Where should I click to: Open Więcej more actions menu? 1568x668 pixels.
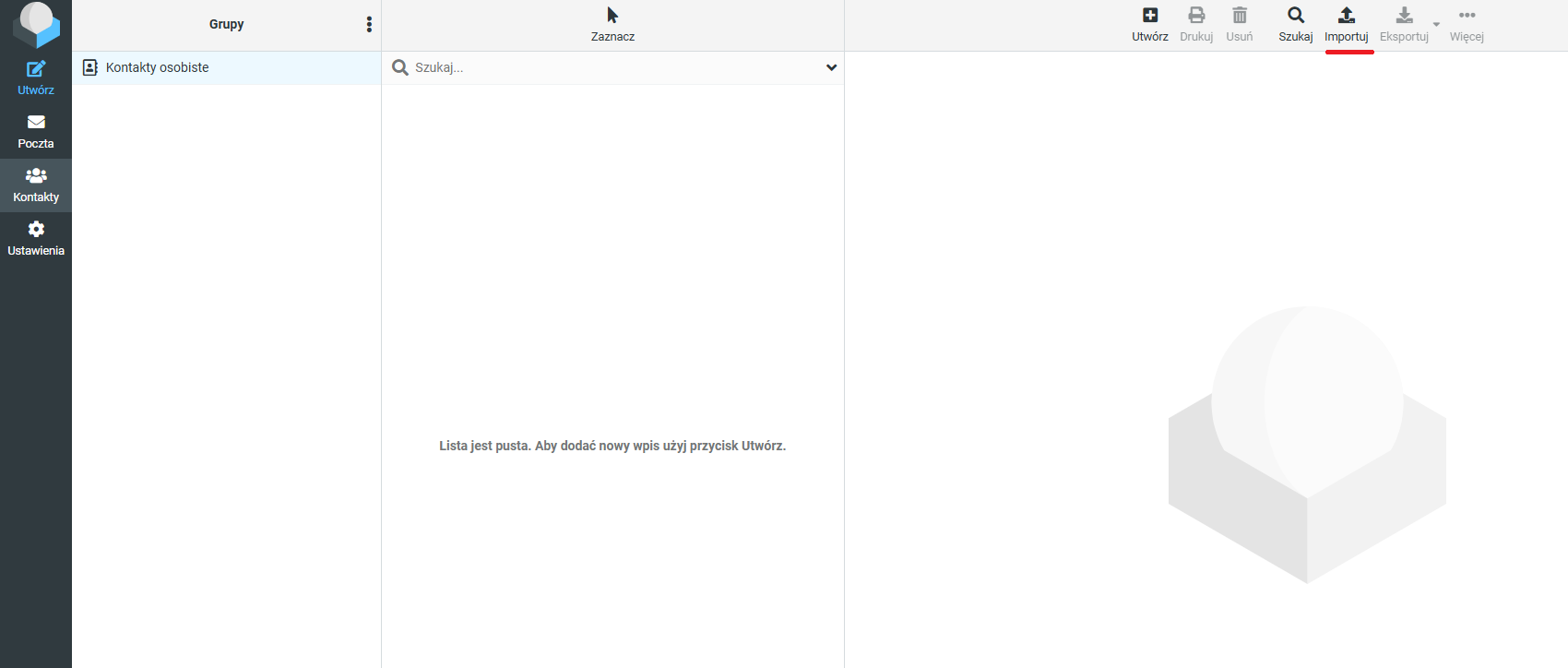coord(1467,25)
